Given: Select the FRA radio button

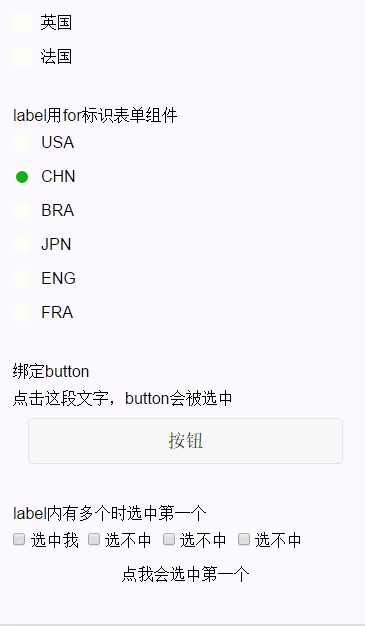Looking at the screenshot, I should click(x=22, y=312).
